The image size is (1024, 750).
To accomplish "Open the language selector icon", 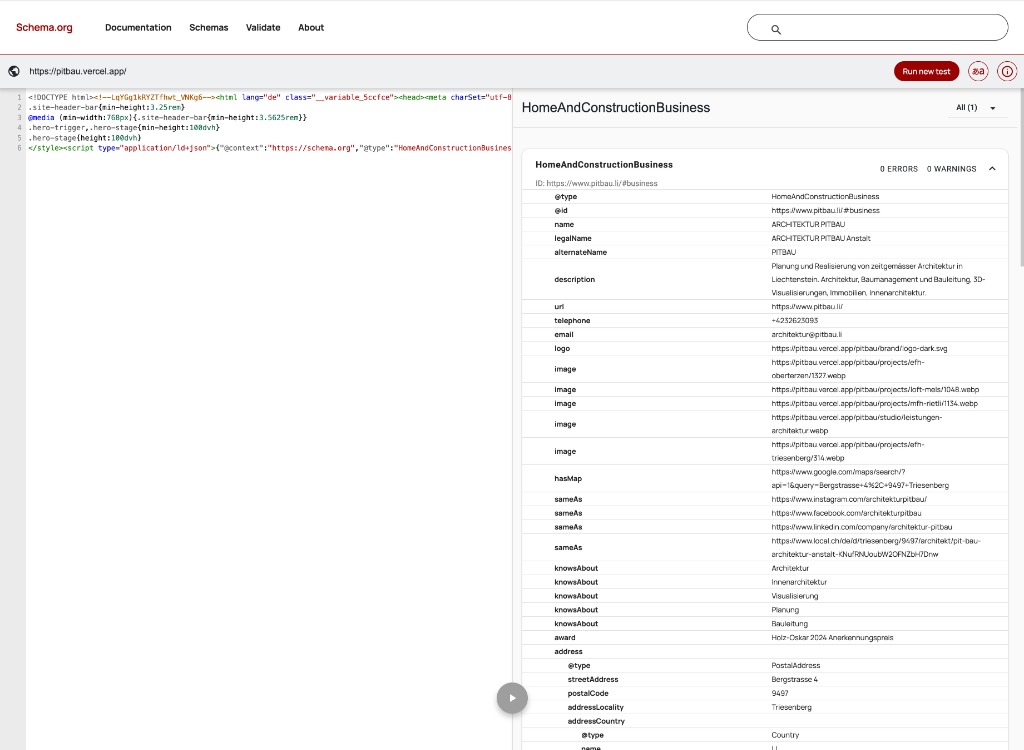I will point(978,71).
